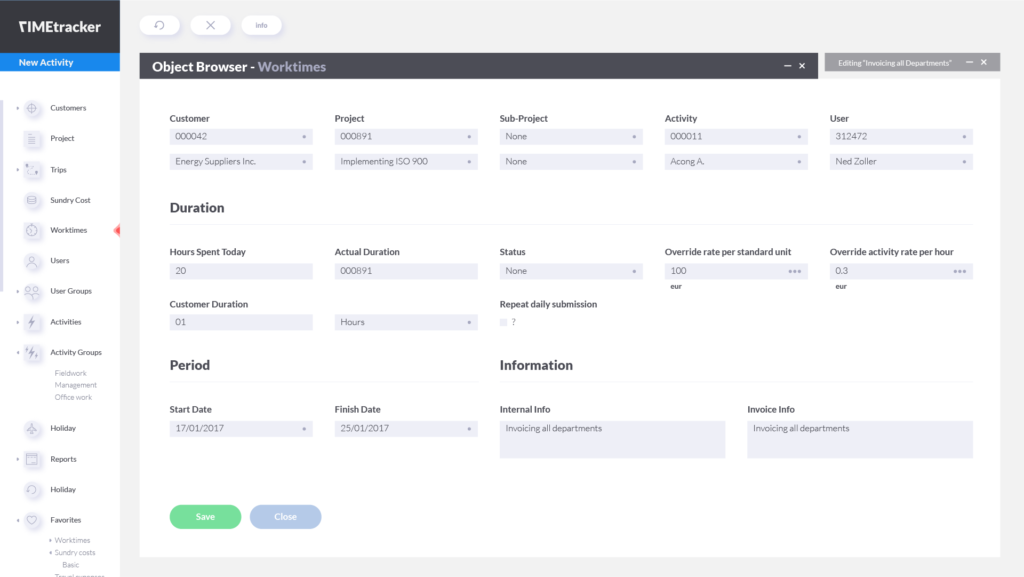Select the Customers section in the sidebar
Viewport: 1024px width, 577px height.
click(33, 107)
